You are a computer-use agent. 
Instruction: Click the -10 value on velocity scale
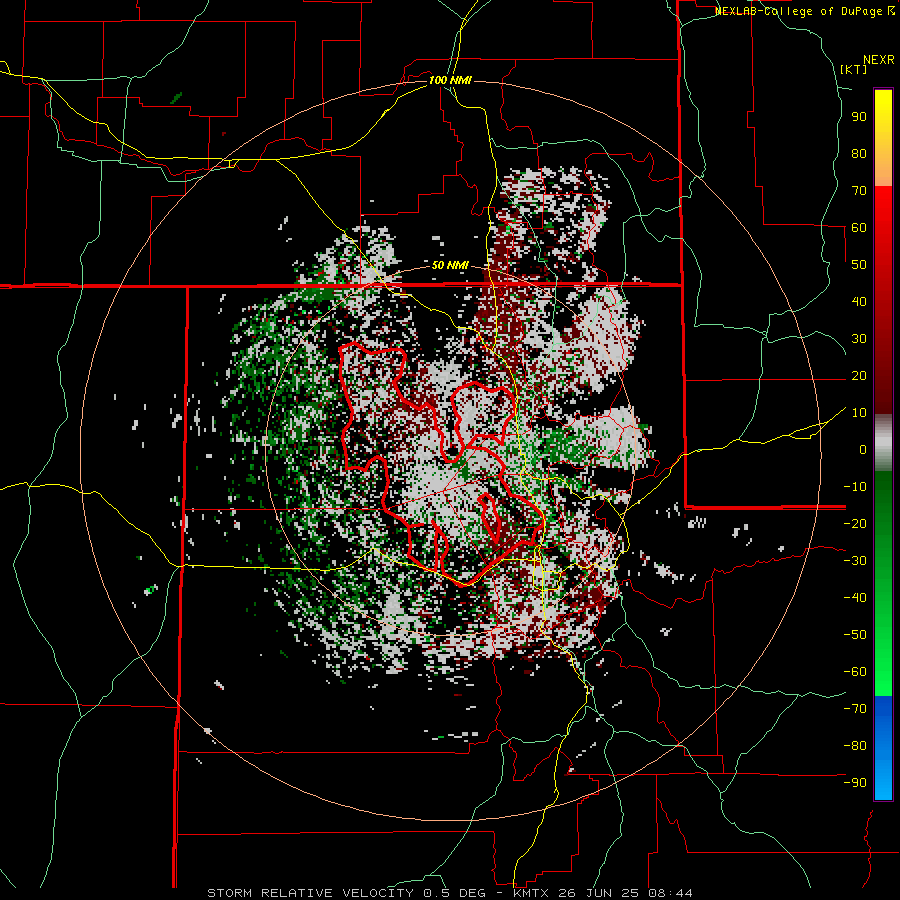pos(855,487)
